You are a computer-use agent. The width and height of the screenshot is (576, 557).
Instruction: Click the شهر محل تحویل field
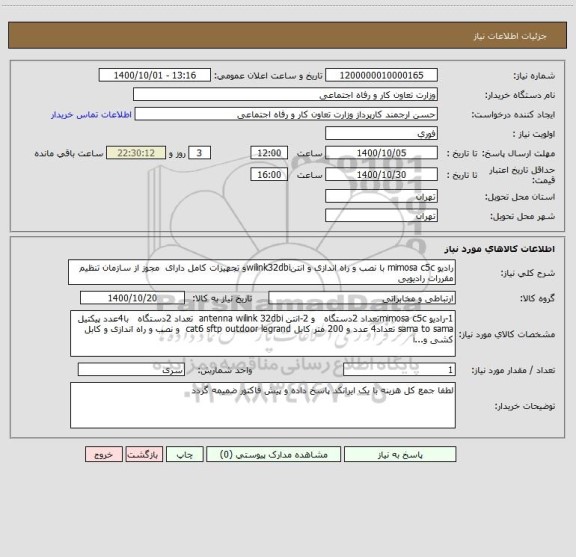[381, 215]
